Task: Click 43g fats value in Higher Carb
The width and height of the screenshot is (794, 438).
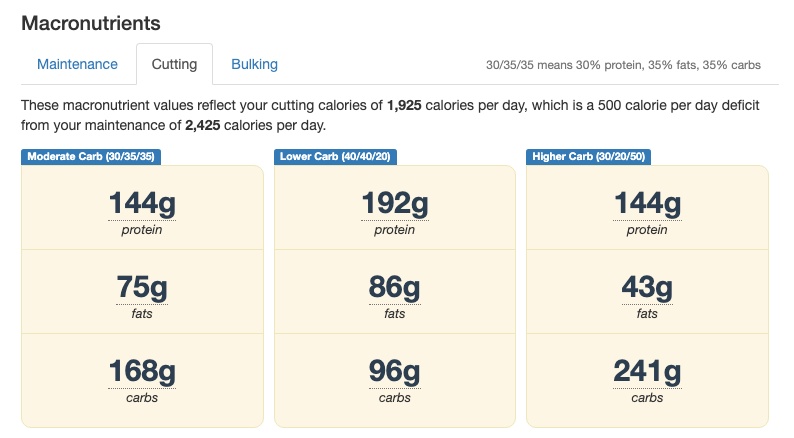Action: 647,287
